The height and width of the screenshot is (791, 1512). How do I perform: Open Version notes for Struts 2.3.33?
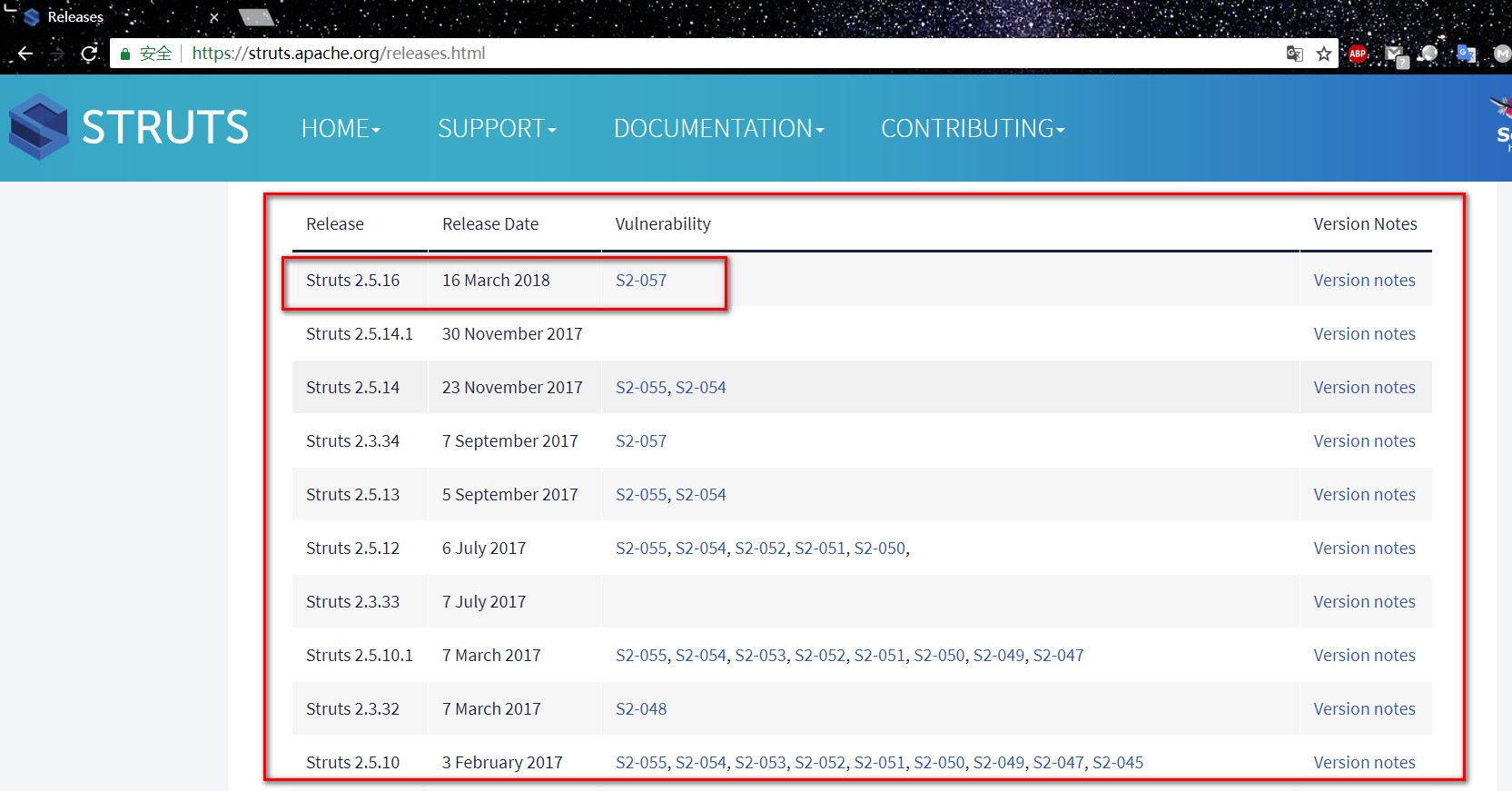1364,602
